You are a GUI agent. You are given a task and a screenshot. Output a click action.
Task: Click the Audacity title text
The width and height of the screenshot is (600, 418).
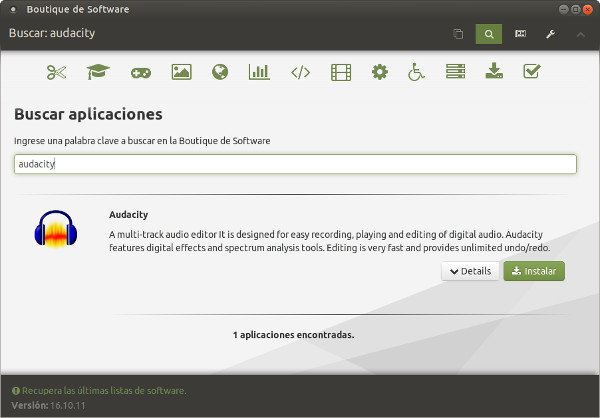pos(129,215)
